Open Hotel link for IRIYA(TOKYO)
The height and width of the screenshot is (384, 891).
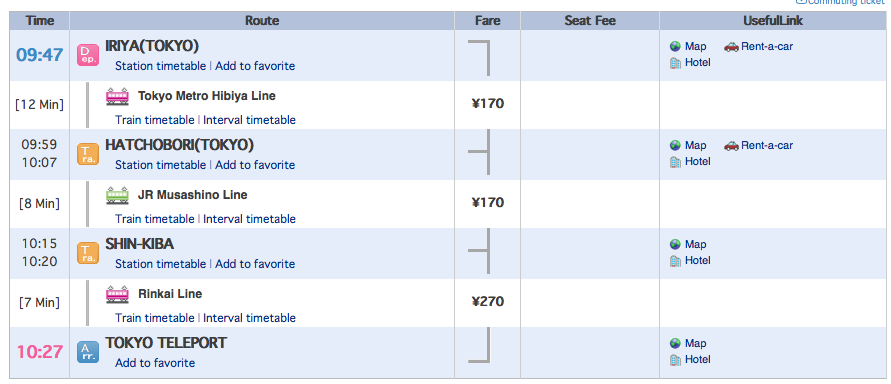coord(697,62)
